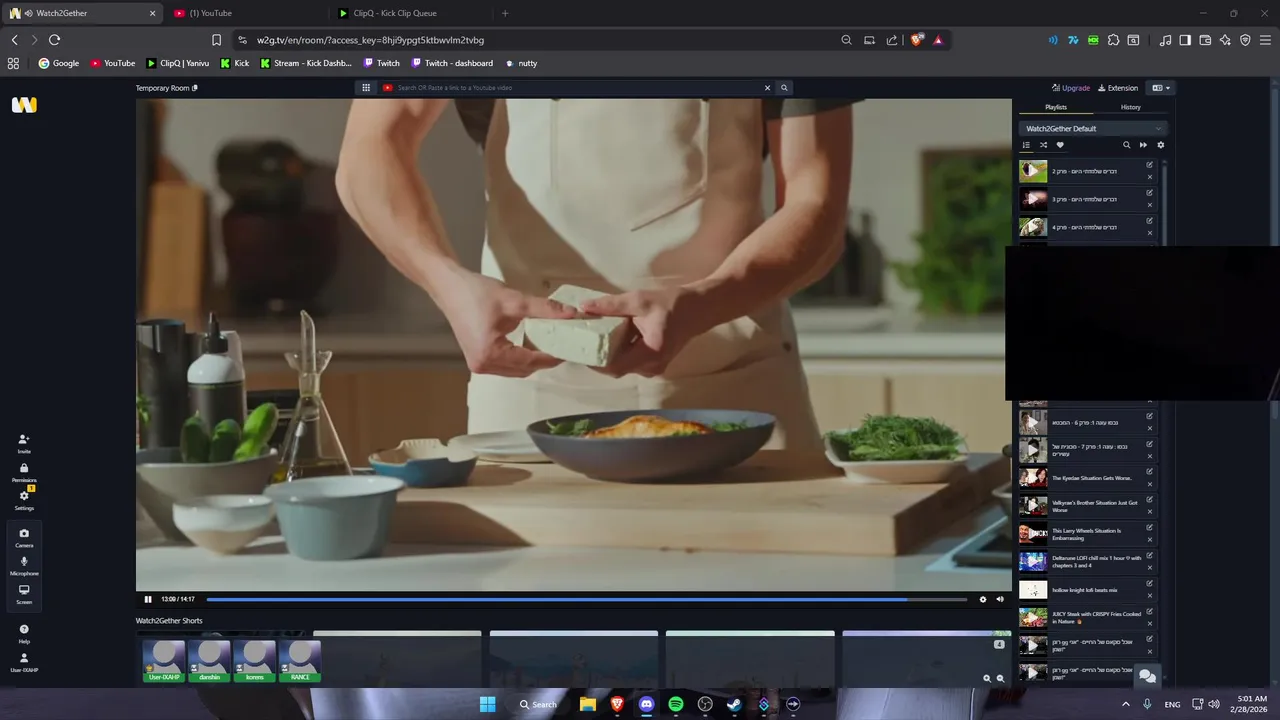This screenshot has height=720, width=1280.
Task: Toggle the Microphone in left sidebar
Action: [x=24, y=565]
